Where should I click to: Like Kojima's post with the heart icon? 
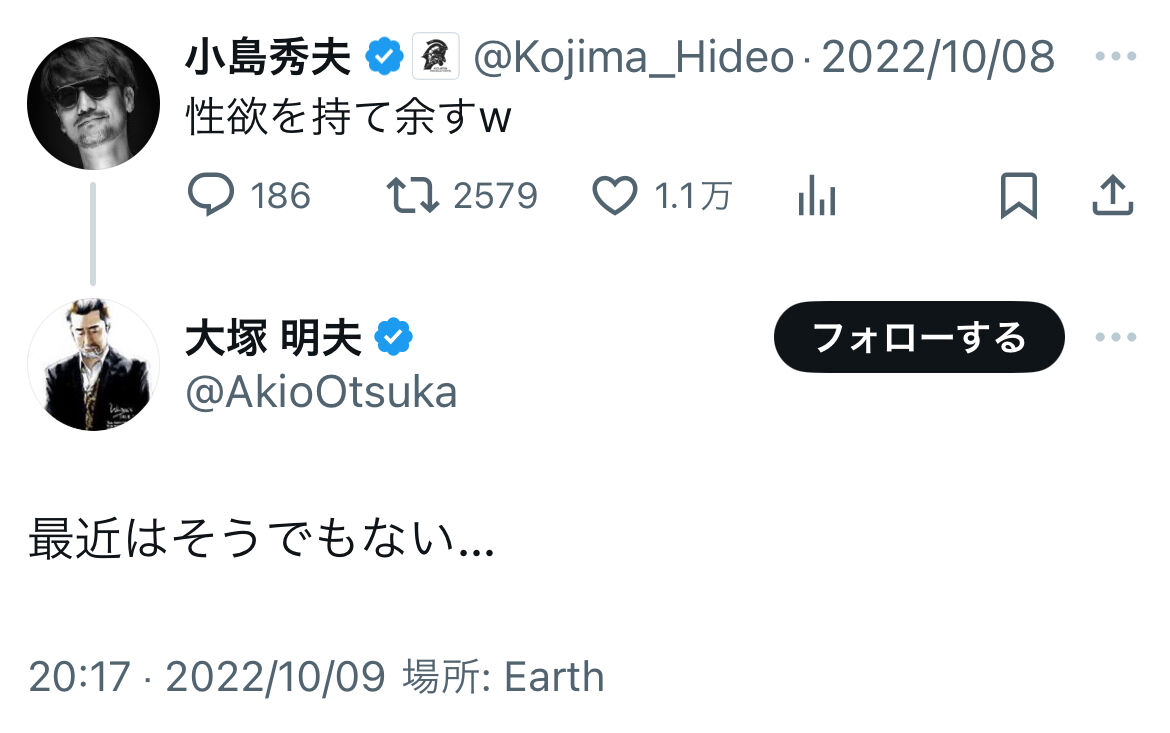tap(615, 196)
